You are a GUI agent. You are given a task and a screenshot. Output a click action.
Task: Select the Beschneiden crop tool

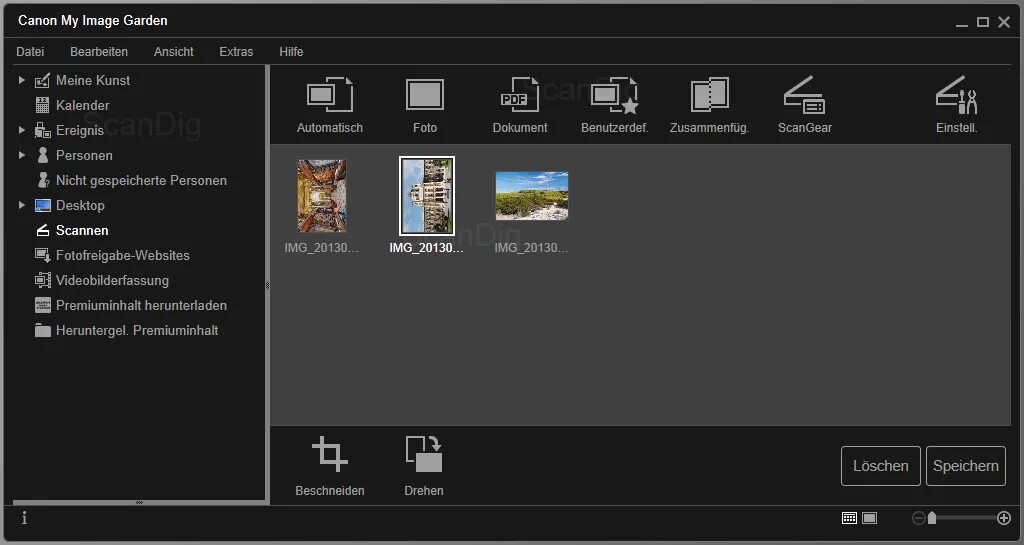click(330, 466)
